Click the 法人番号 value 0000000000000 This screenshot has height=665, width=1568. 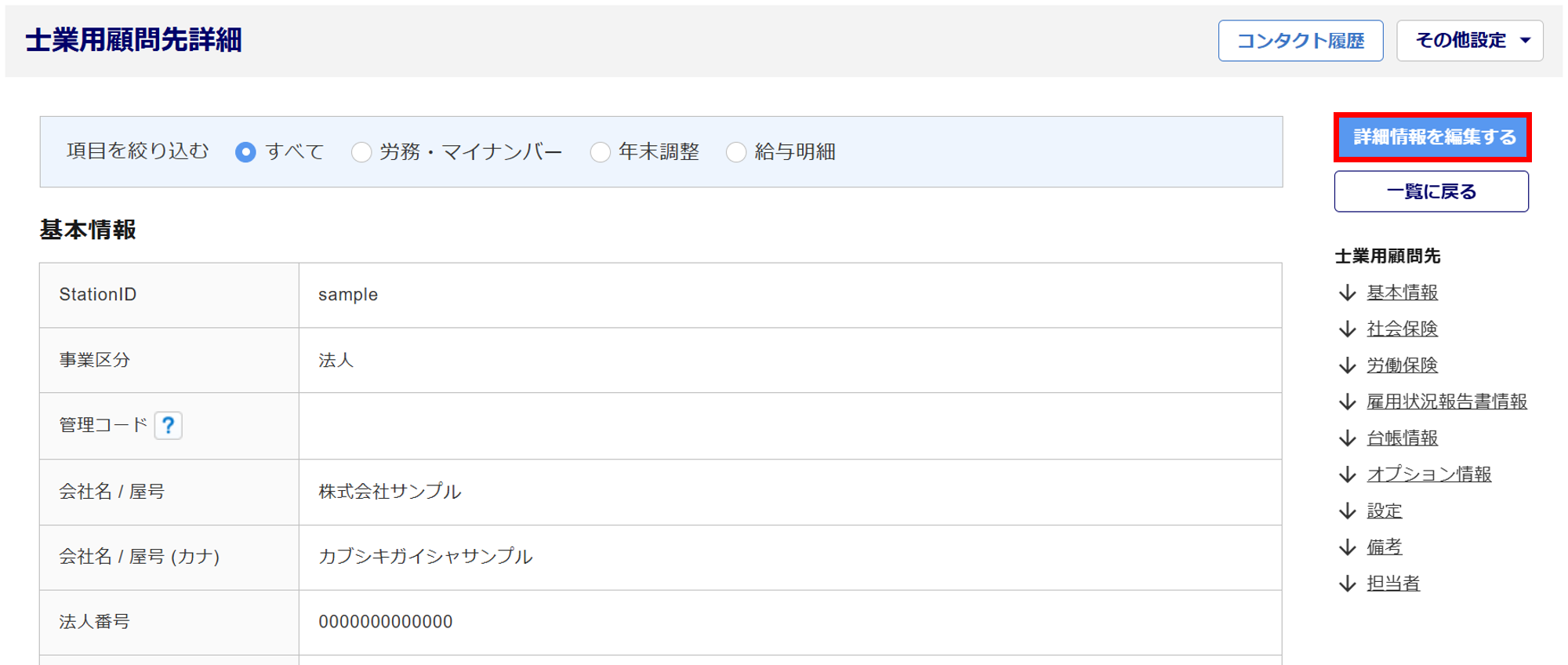coord(385,622)
